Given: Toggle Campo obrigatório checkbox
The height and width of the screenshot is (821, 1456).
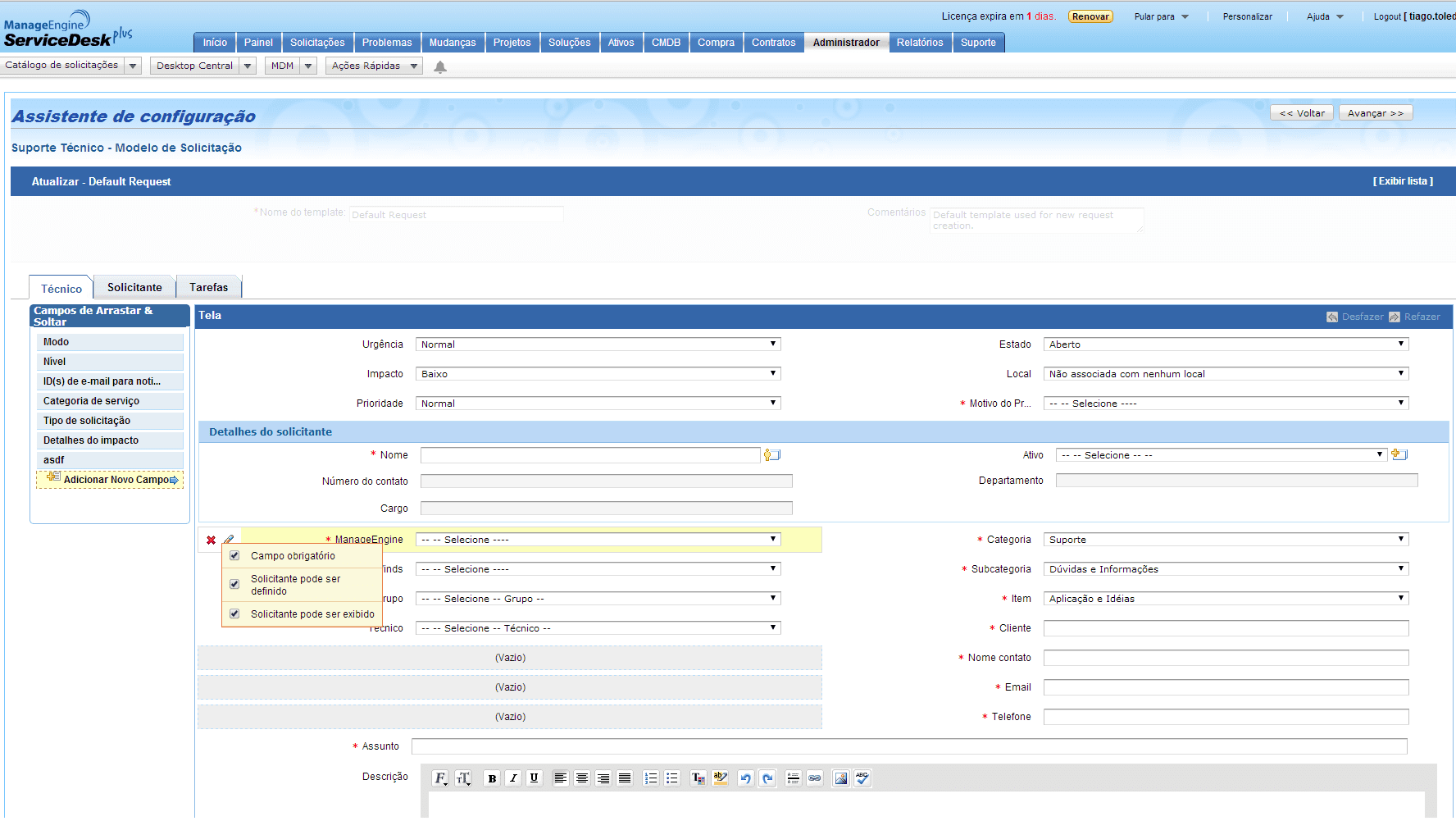Looking at the screenshot, I should [x=234, y=556].
